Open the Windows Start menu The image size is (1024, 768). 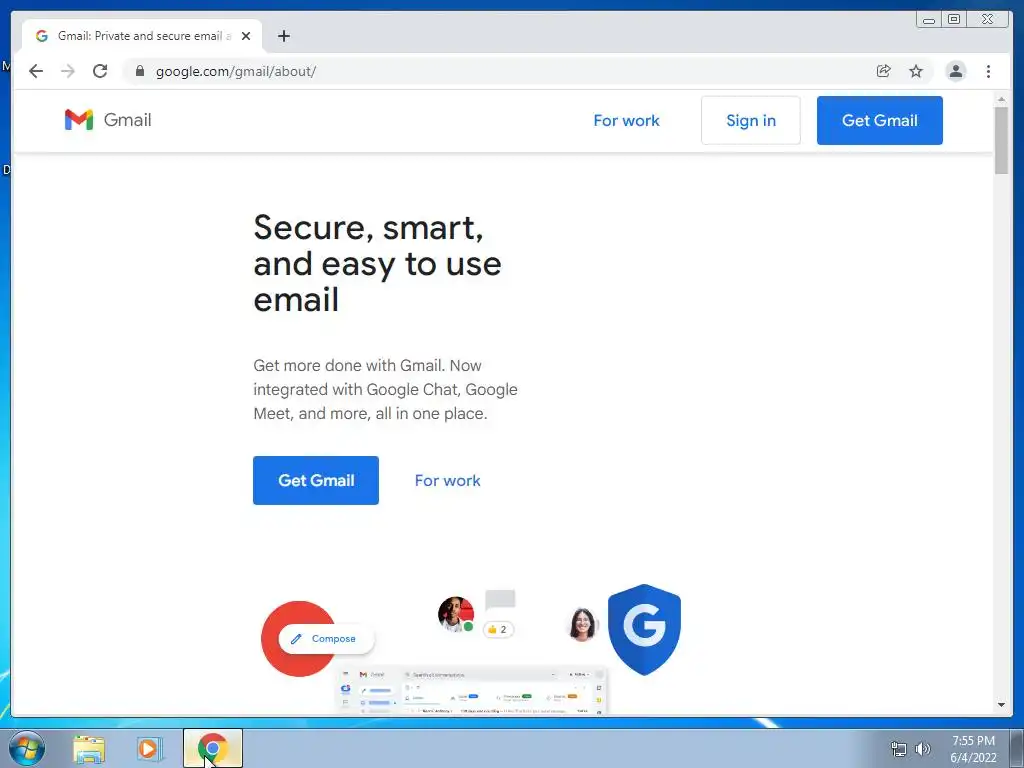point(27,748)
